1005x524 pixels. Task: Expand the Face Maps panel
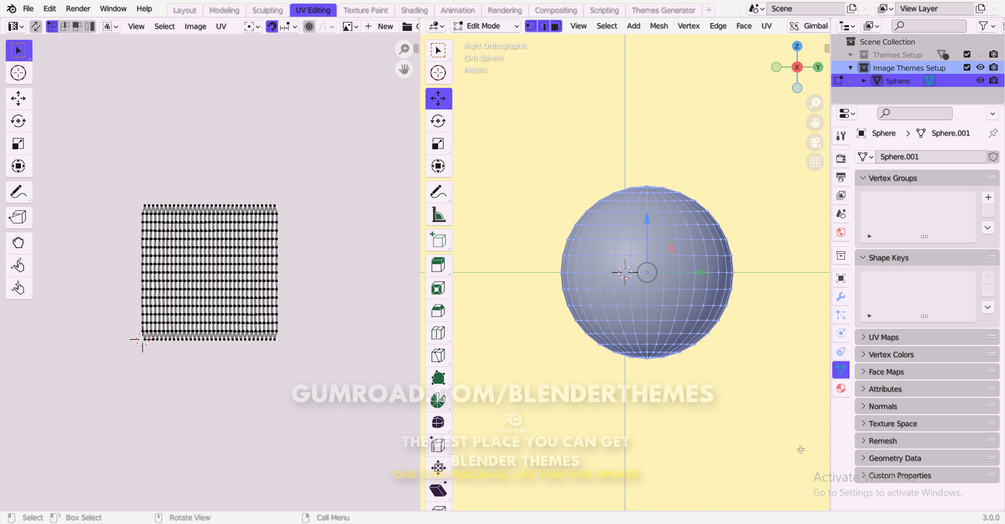[x=927, y=372]
